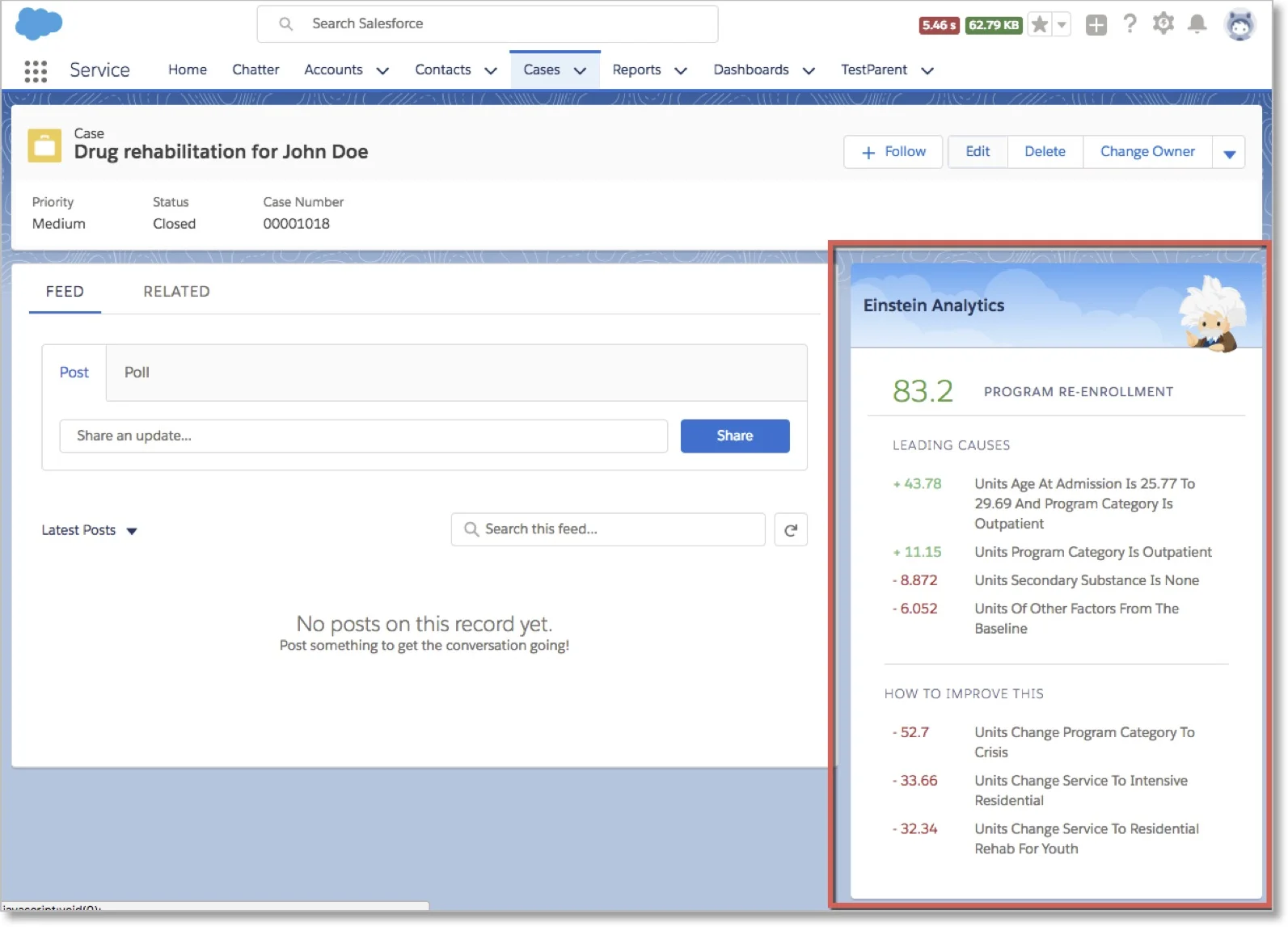Expand the TestParent tab dropdown chevron
The height and width of the screenshot is (927, 1288).
coord(927,71)
